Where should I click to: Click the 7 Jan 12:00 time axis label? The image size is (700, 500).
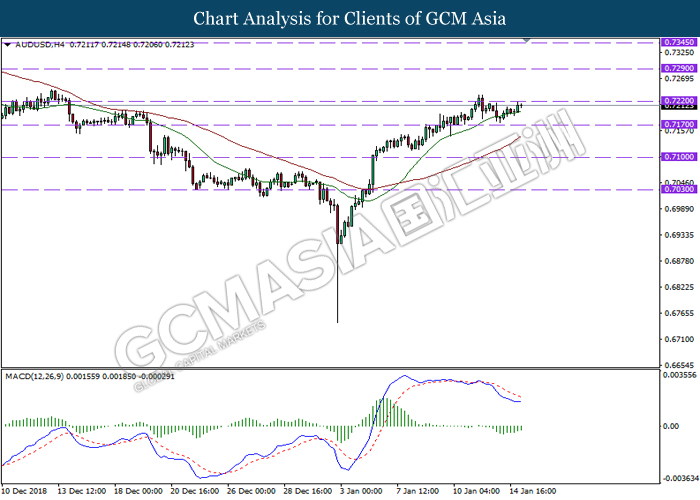416,491
